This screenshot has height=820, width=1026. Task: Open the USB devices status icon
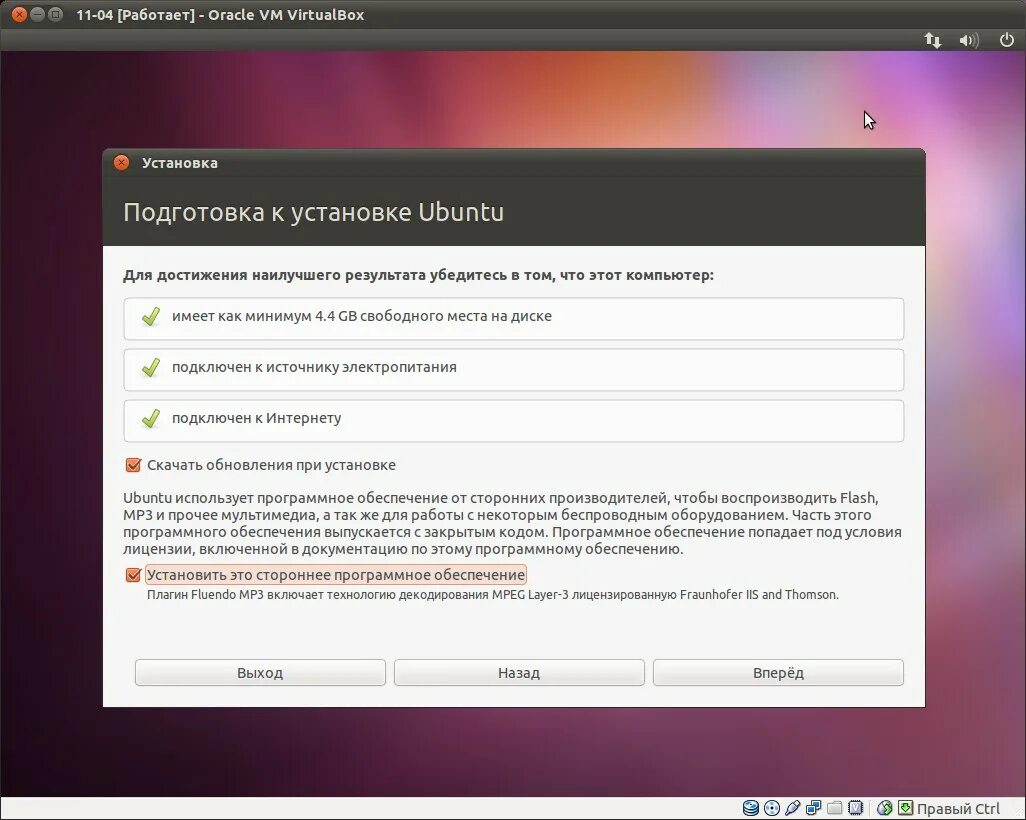point(792,808)
